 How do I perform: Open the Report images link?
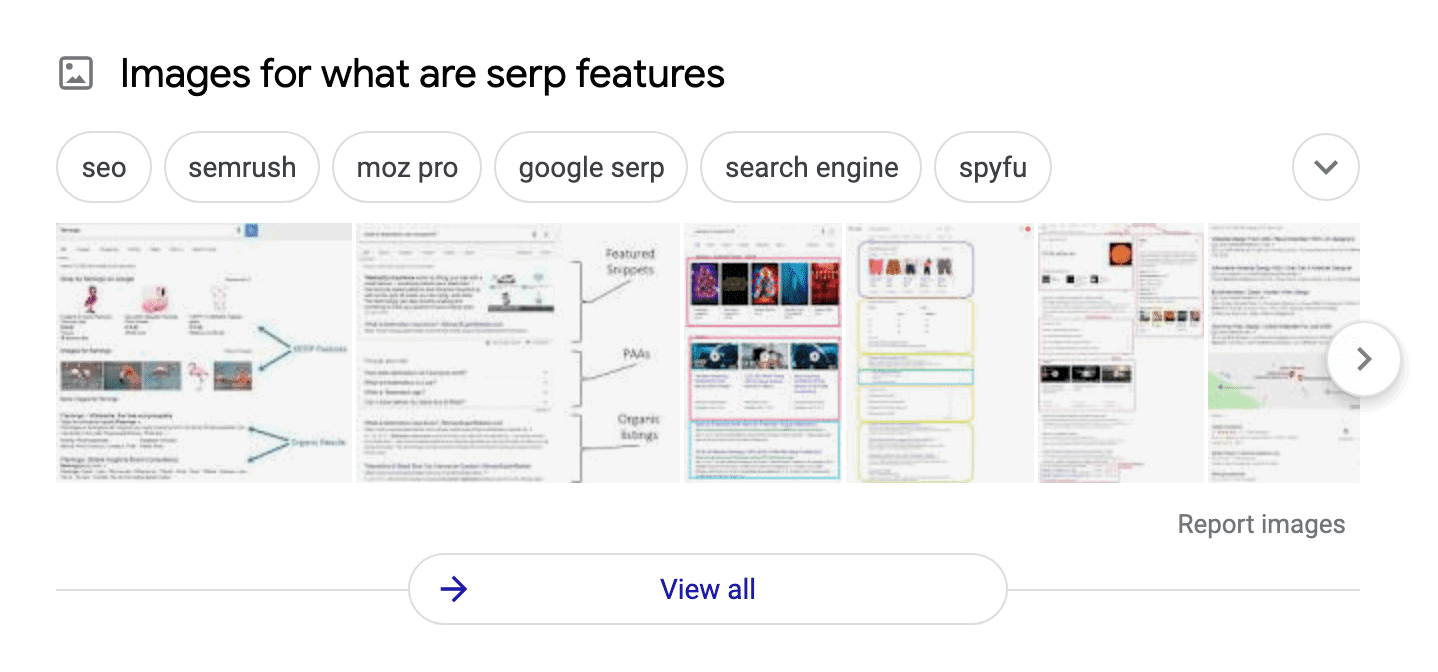coord(1261,523)
